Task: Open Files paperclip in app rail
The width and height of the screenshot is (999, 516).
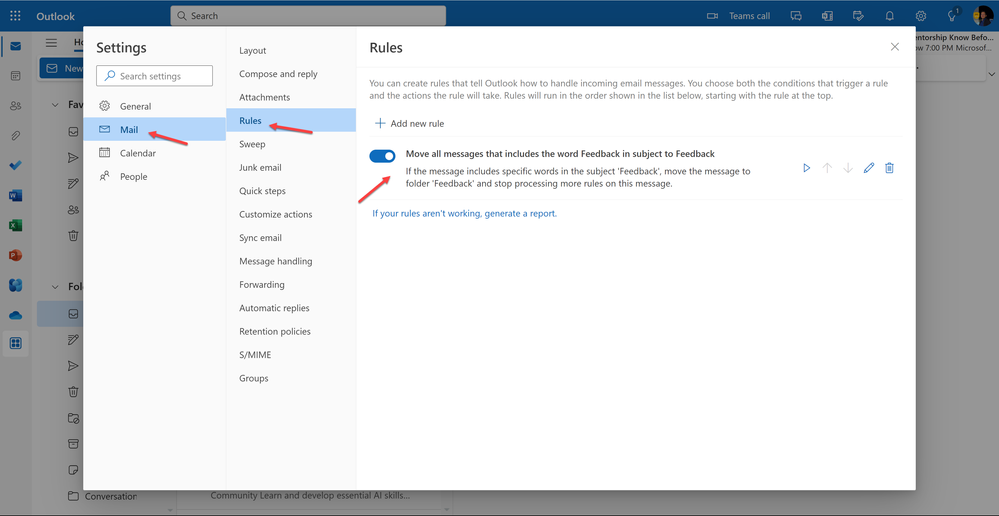Action: tap(15, 136)
